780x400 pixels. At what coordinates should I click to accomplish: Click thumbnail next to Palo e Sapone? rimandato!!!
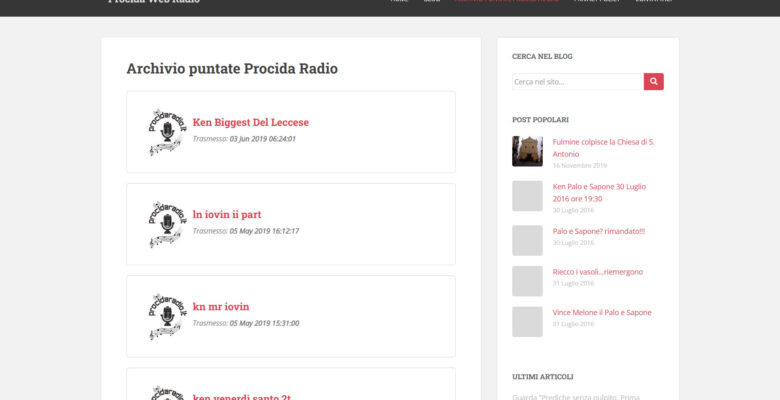[527, 240]
